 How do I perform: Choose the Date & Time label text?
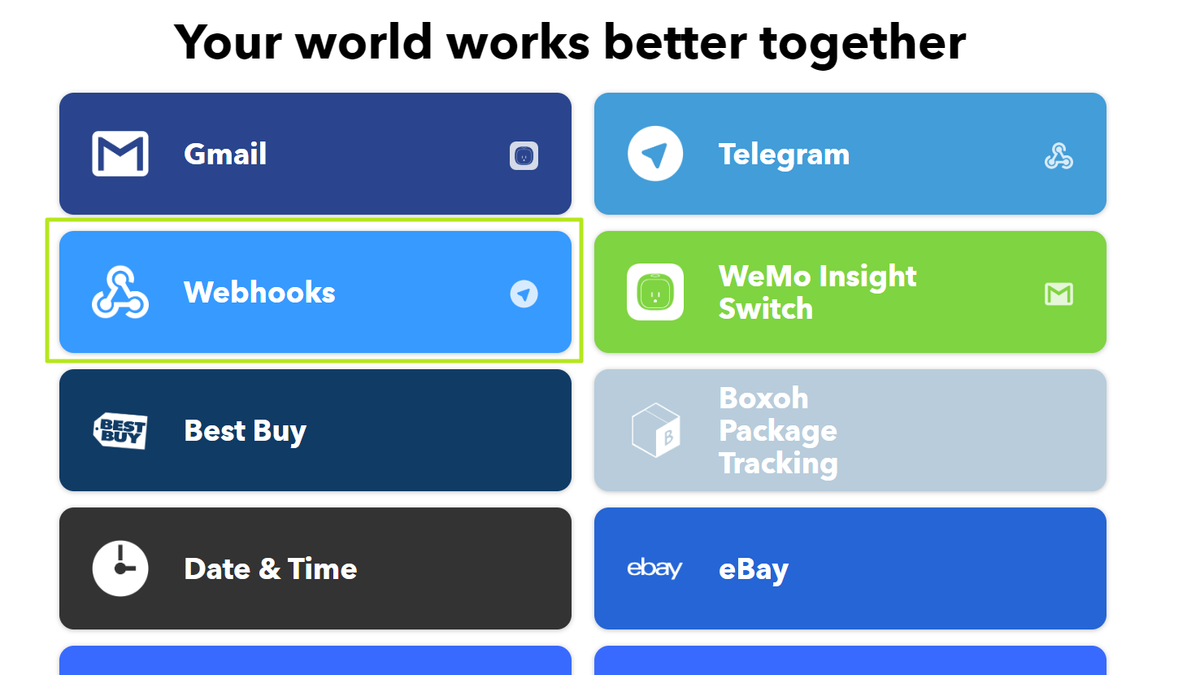tap(270, 568)
